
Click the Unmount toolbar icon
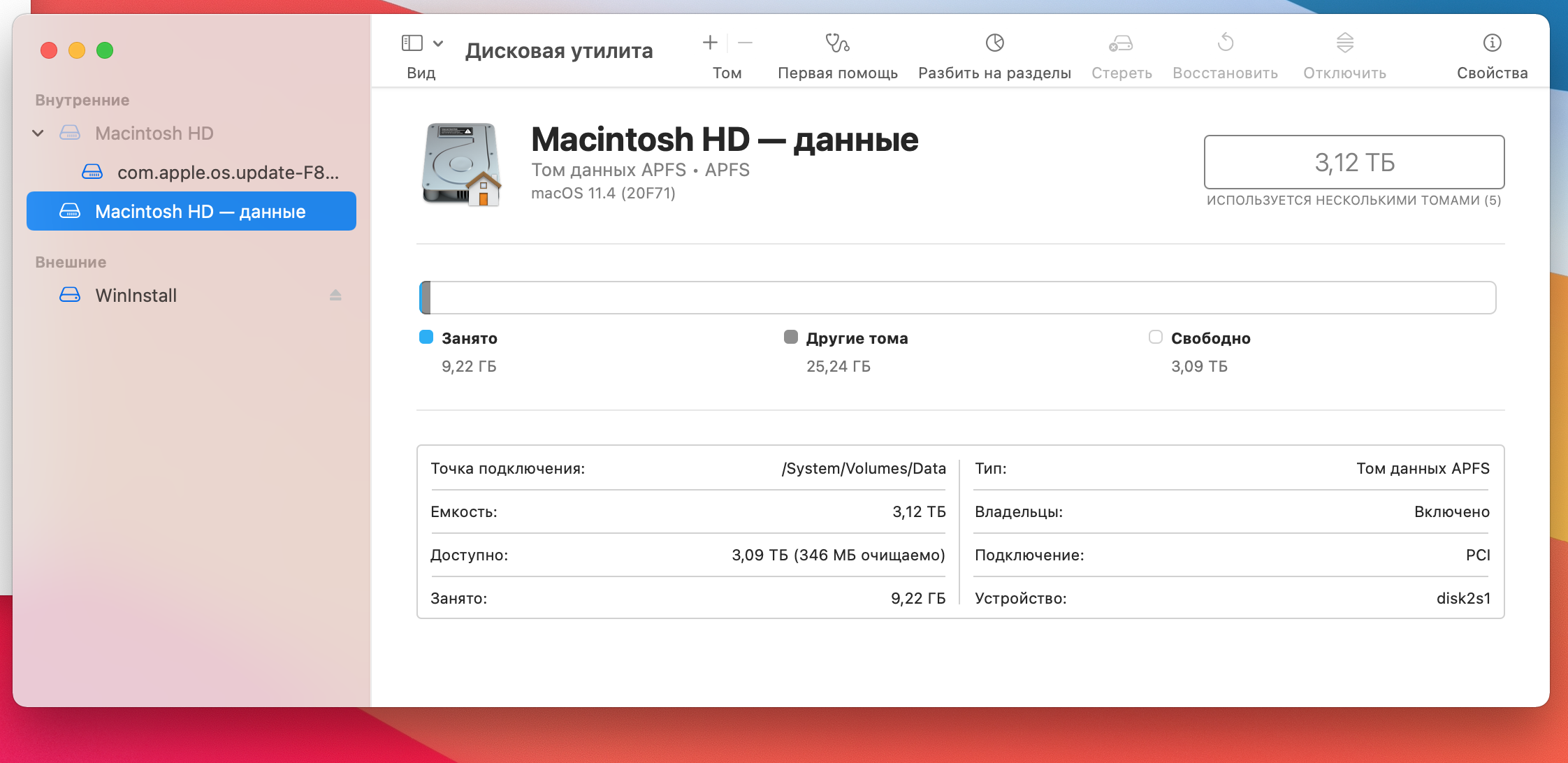tap(1344, 43)
